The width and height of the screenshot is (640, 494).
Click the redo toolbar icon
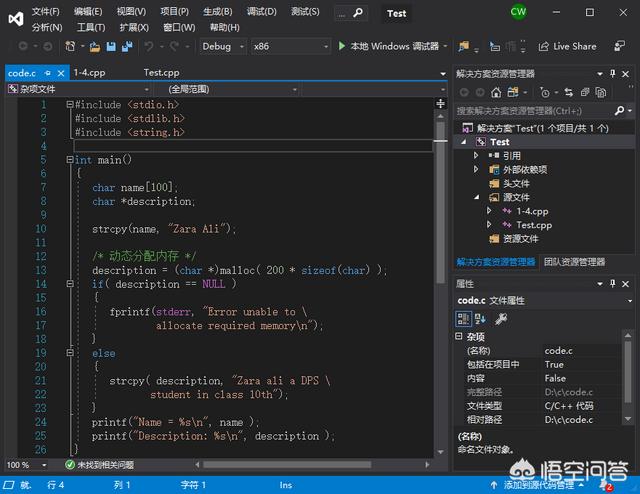pyautogui.click(x=174, y=47)
